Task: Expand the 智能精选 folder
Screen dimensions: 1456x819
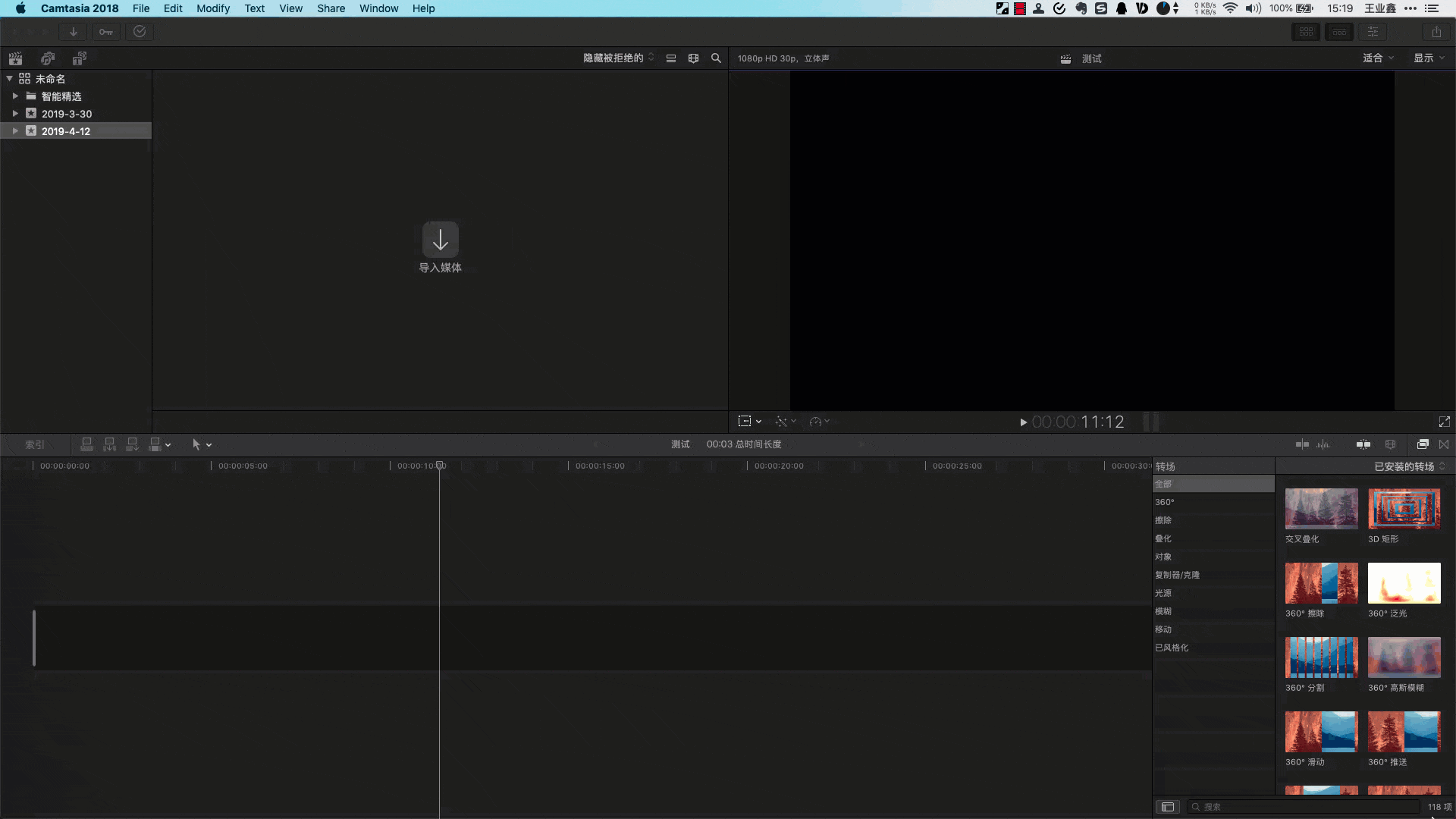Action: click(x=15, y=96)
